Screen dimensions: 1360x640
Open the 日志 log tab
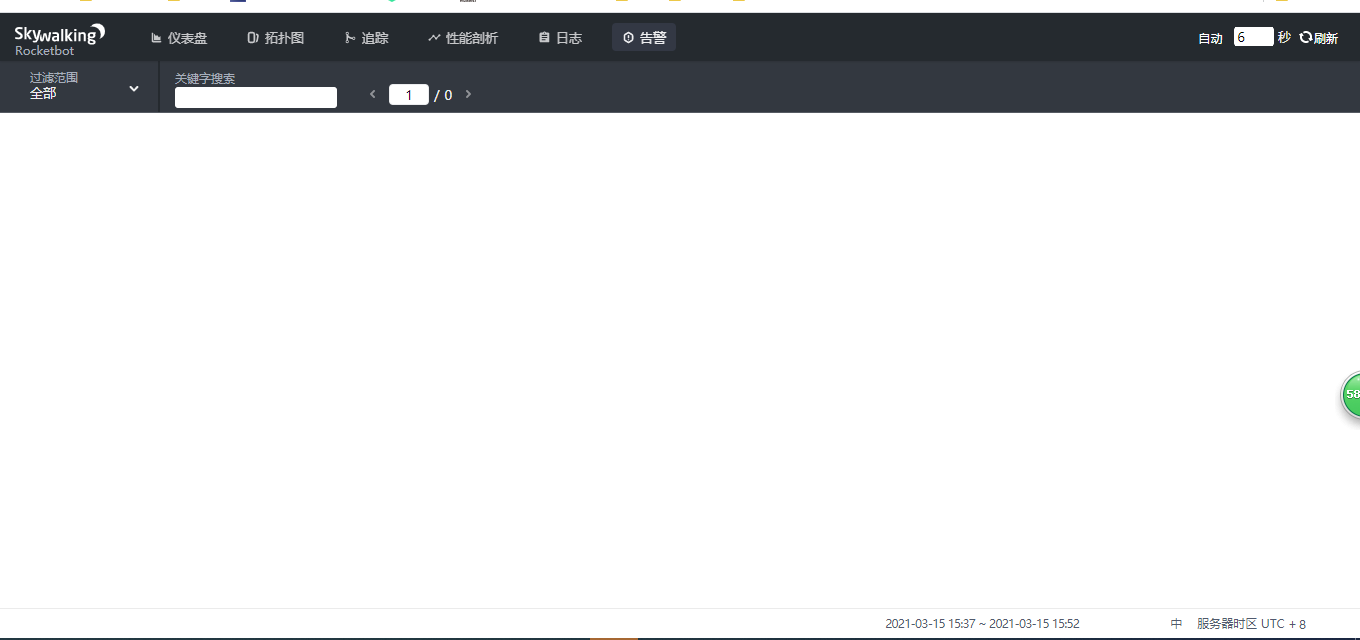point(560,38)
